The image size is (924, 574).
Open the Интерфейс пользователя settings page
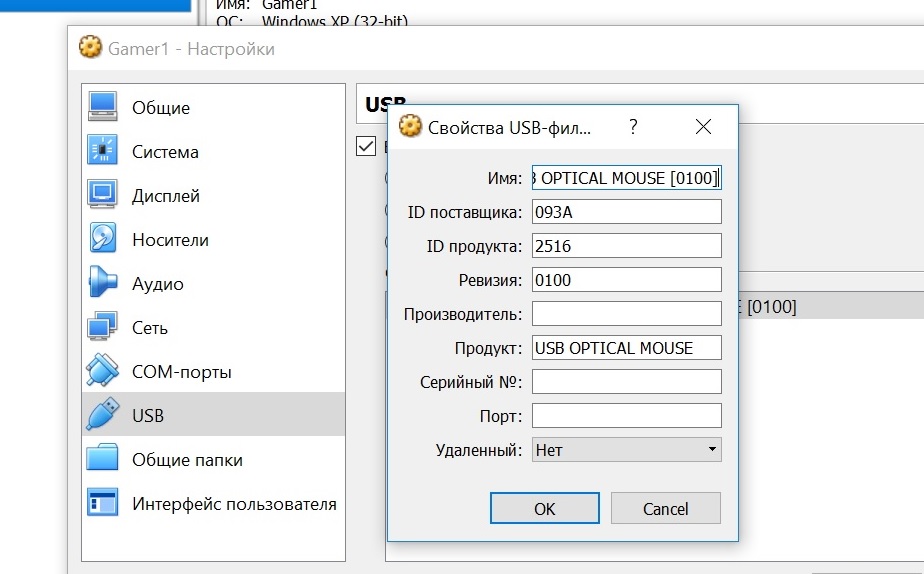click(234, 504)
